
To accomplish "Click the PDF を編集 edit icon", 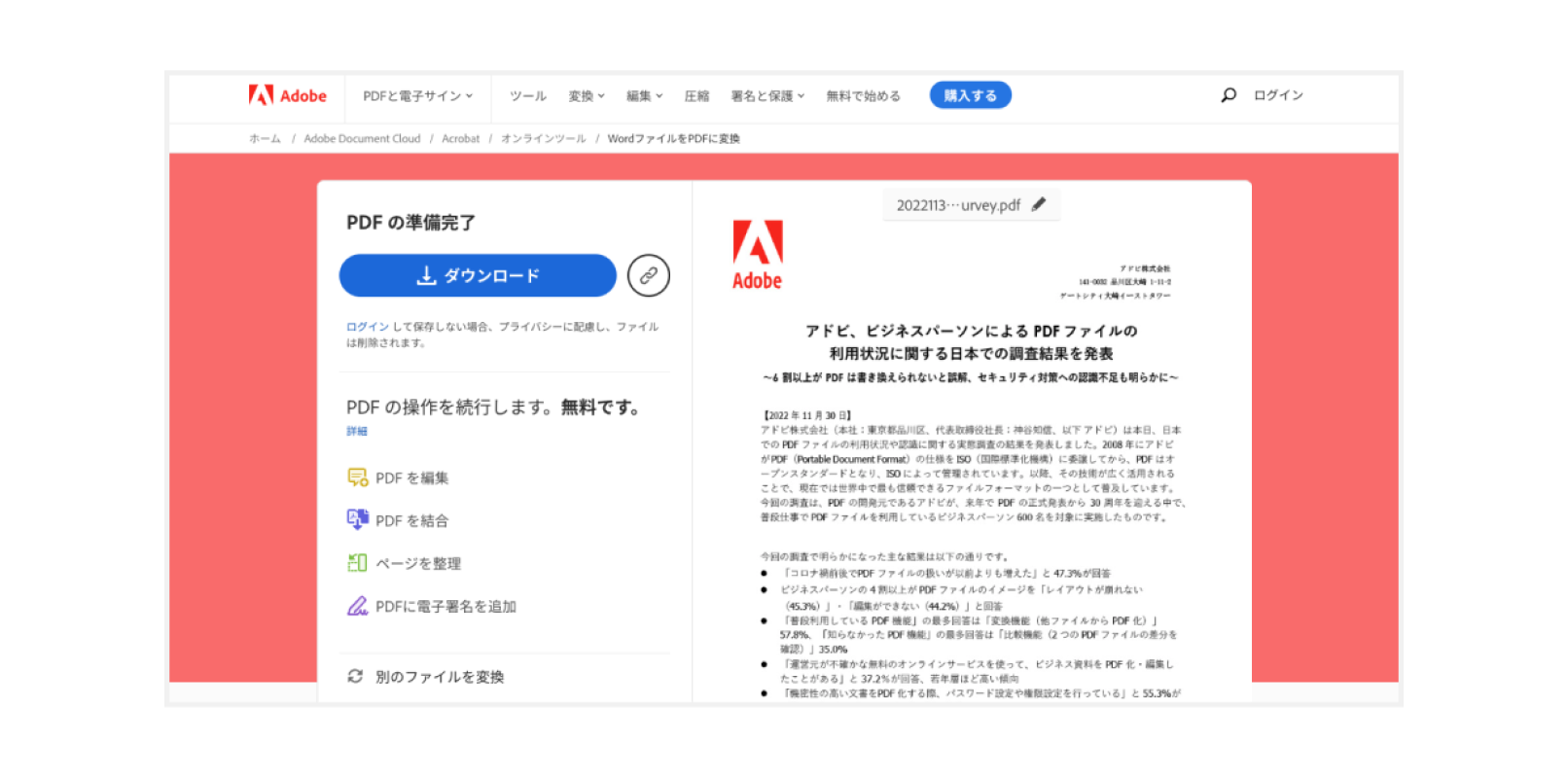I will (357, 477).
